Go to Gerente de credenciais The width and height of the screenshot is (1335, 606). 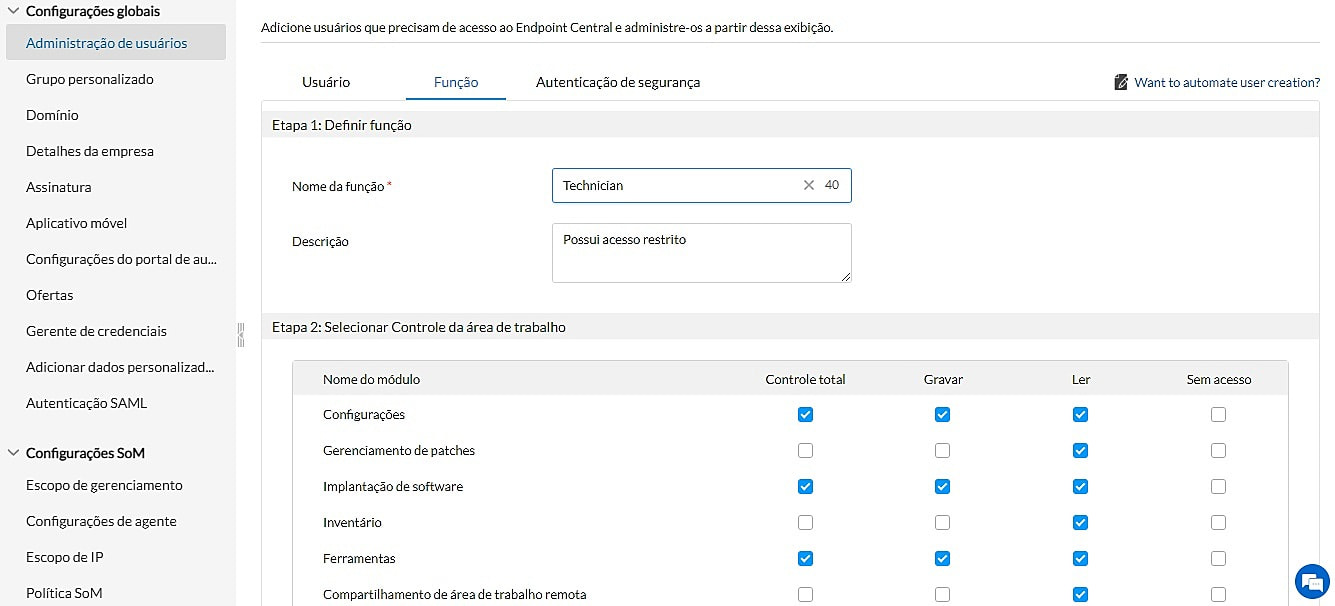click(x=96, y=331)
